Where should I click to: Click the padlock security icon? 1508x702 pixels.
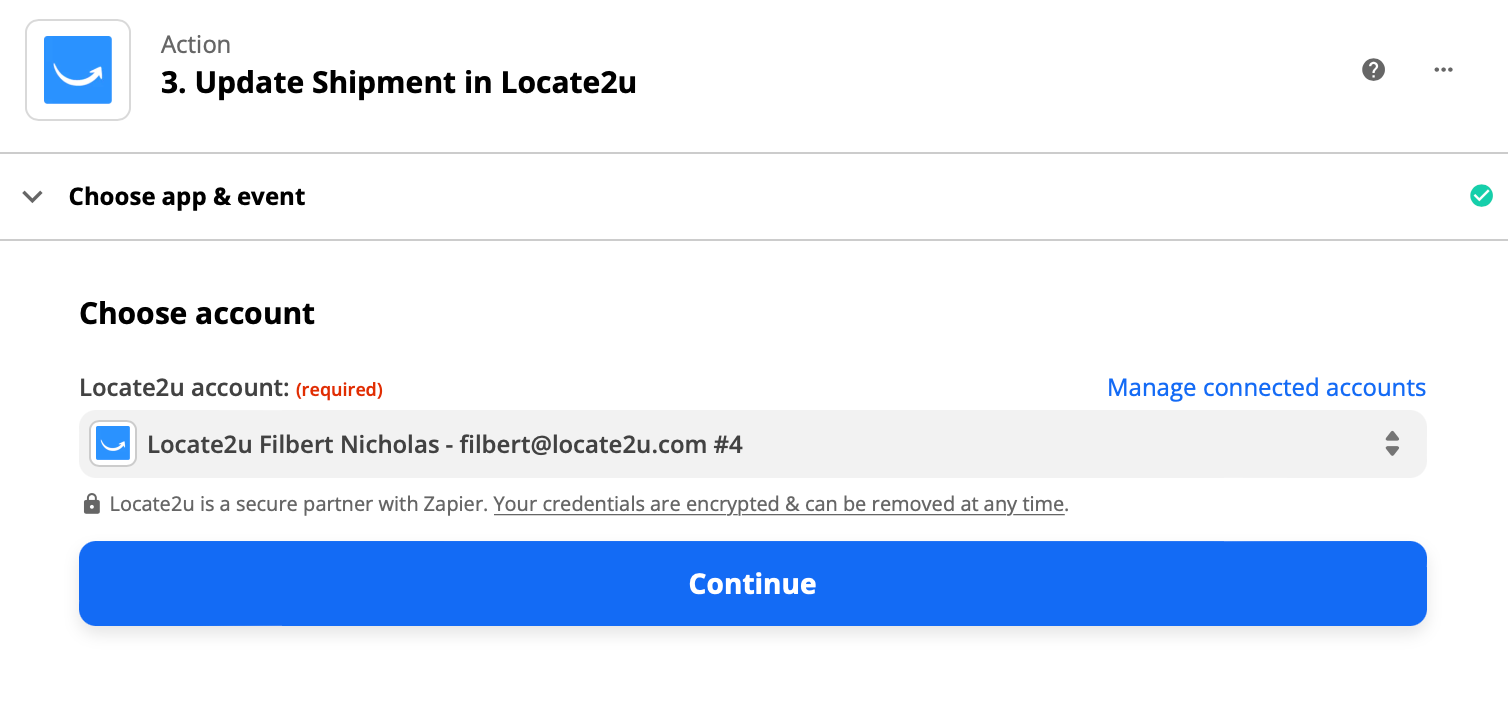[92, 504]
